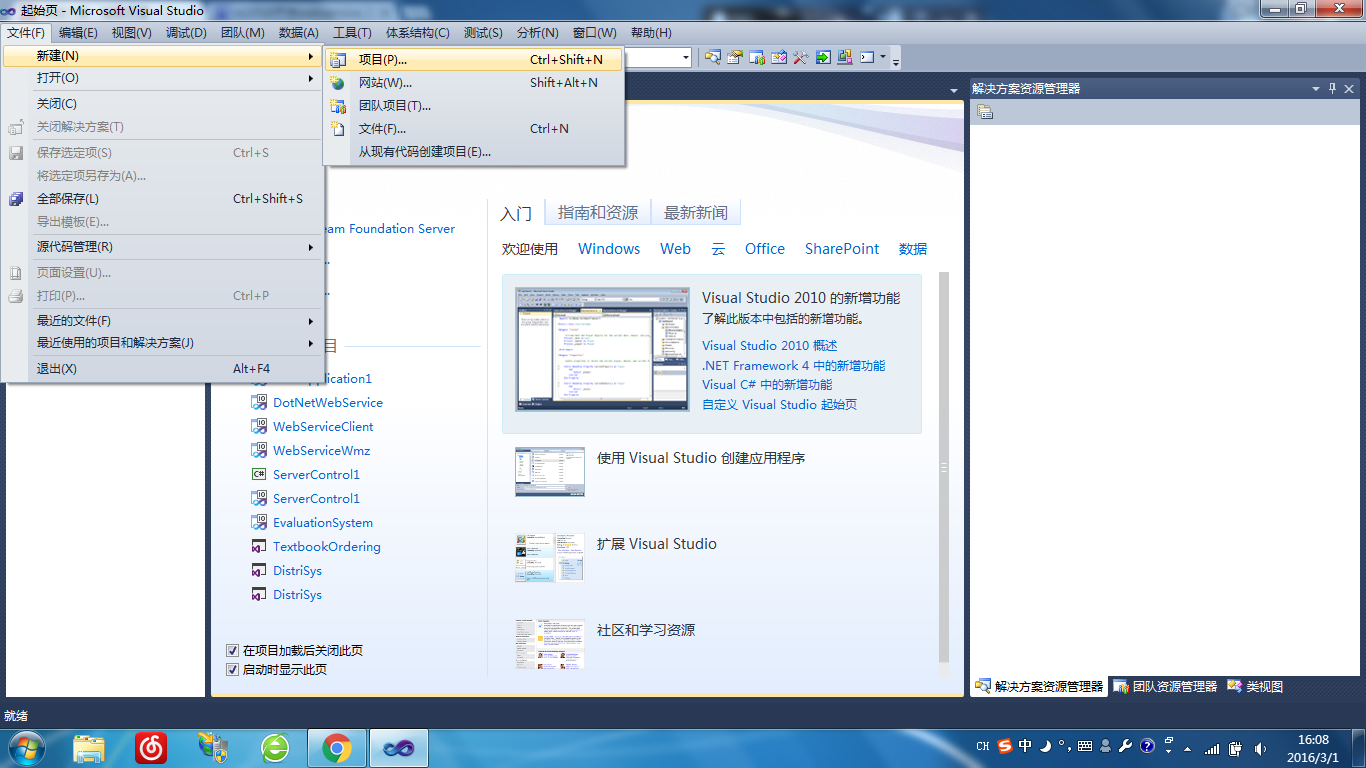The width and height of the screenshot is (1366, 768).
Task: Select 从现有代码创建项目(E)... menu entry
Action: 474,152
